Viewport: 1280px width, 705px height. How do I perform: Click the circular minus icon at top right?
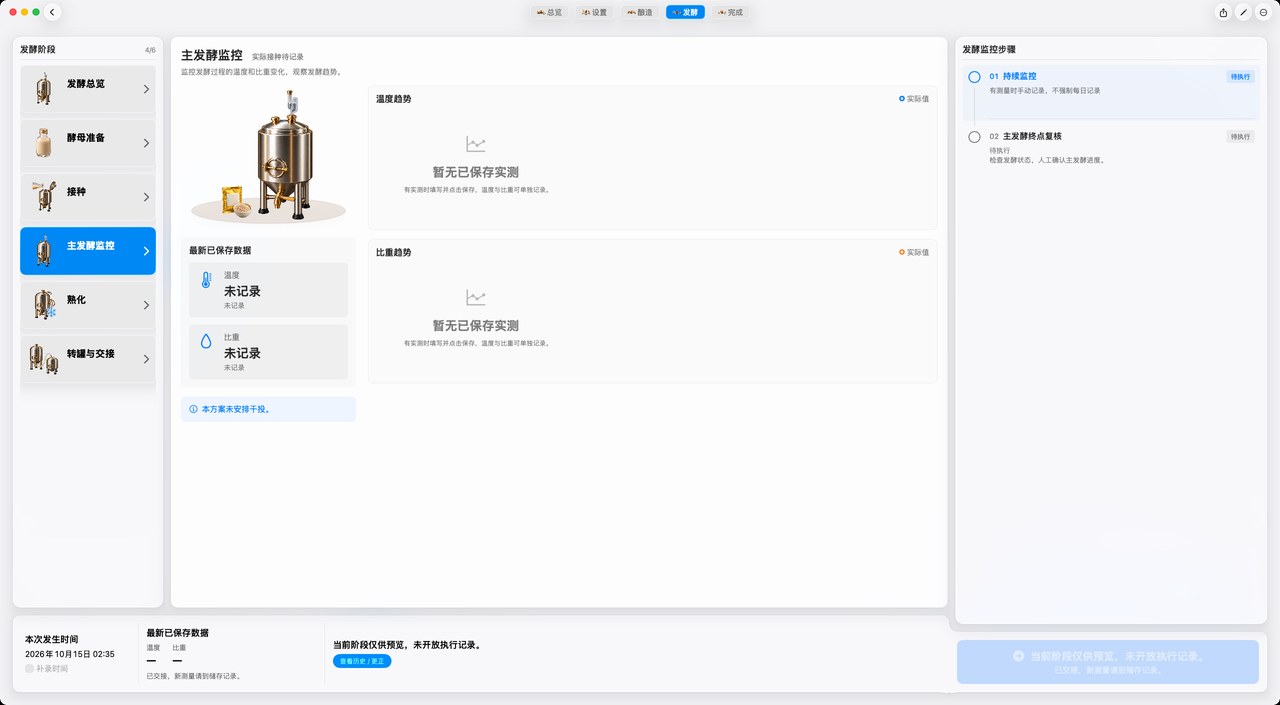[1263, 12]
